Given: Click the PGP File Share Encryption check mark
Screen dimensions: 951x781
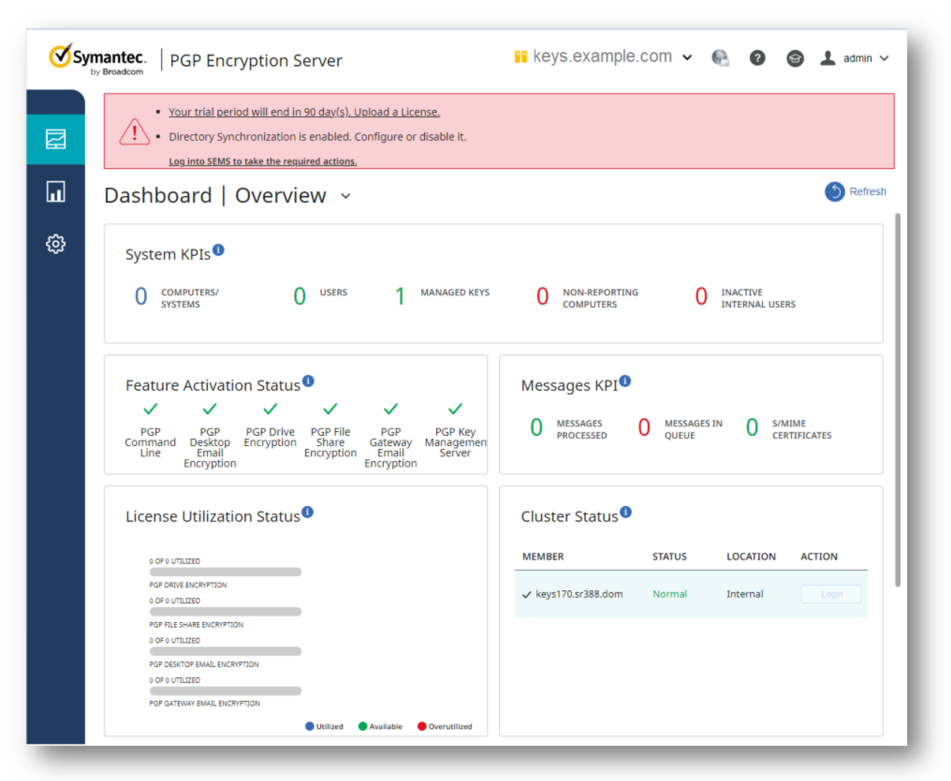Looking at the screenshot, I should [330, 409].
